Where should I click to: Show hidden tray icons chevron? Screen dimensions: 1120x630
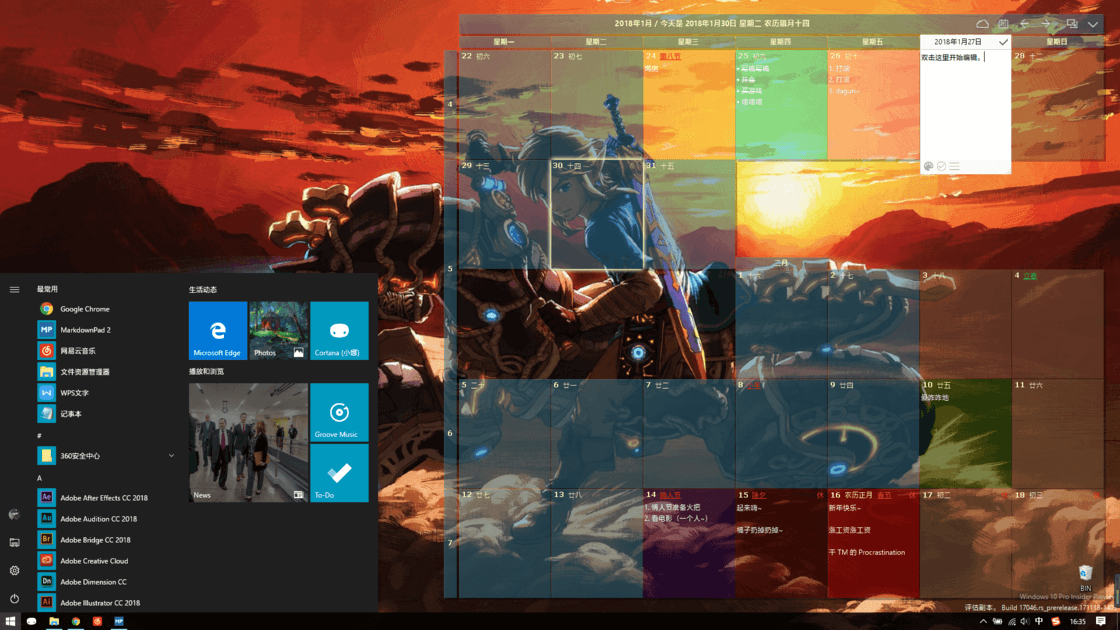[983, 621]
